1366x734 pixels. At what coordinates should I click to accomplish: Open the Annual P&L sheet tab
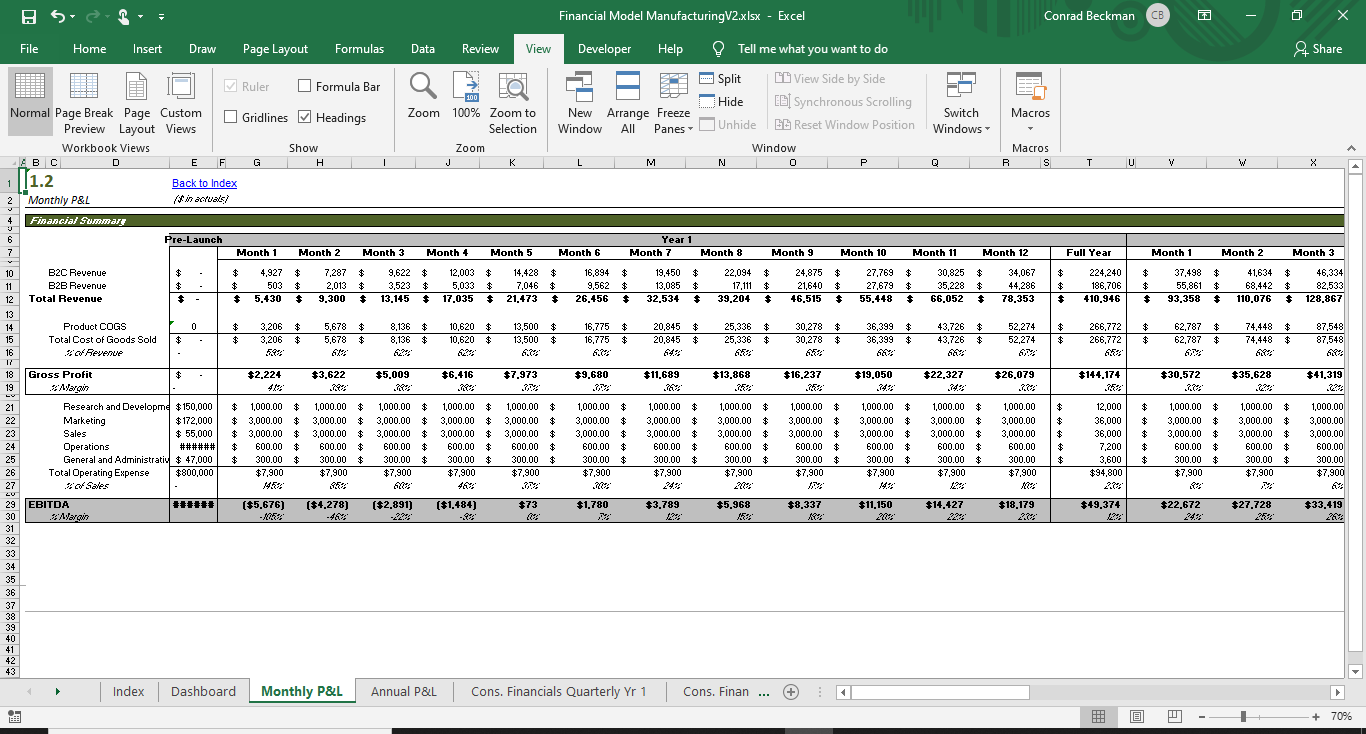403,691
